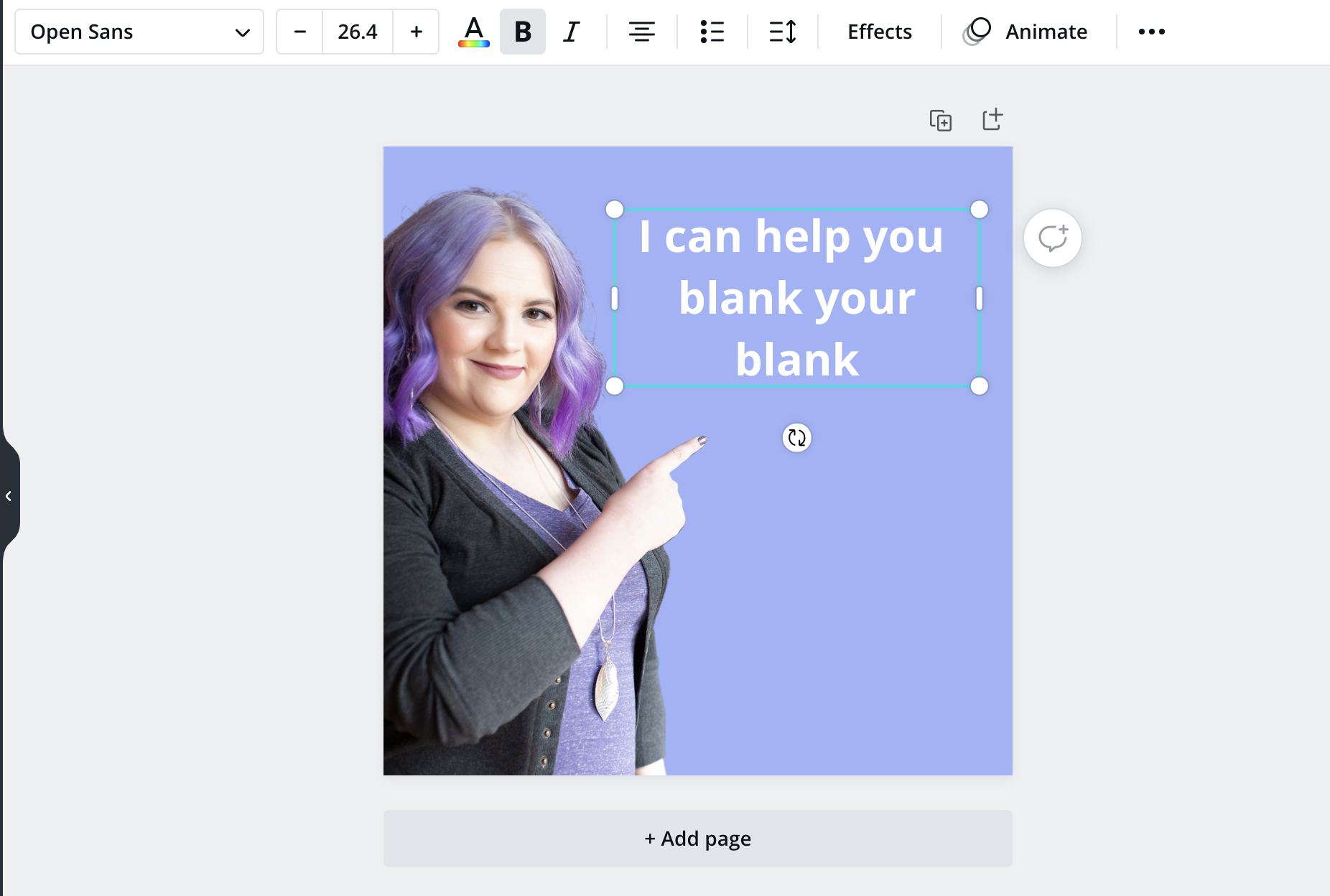The width and height of the screenshot is (1330, 896).
Task: Add a new page via the top icon
Action: [x=992, y=119]
